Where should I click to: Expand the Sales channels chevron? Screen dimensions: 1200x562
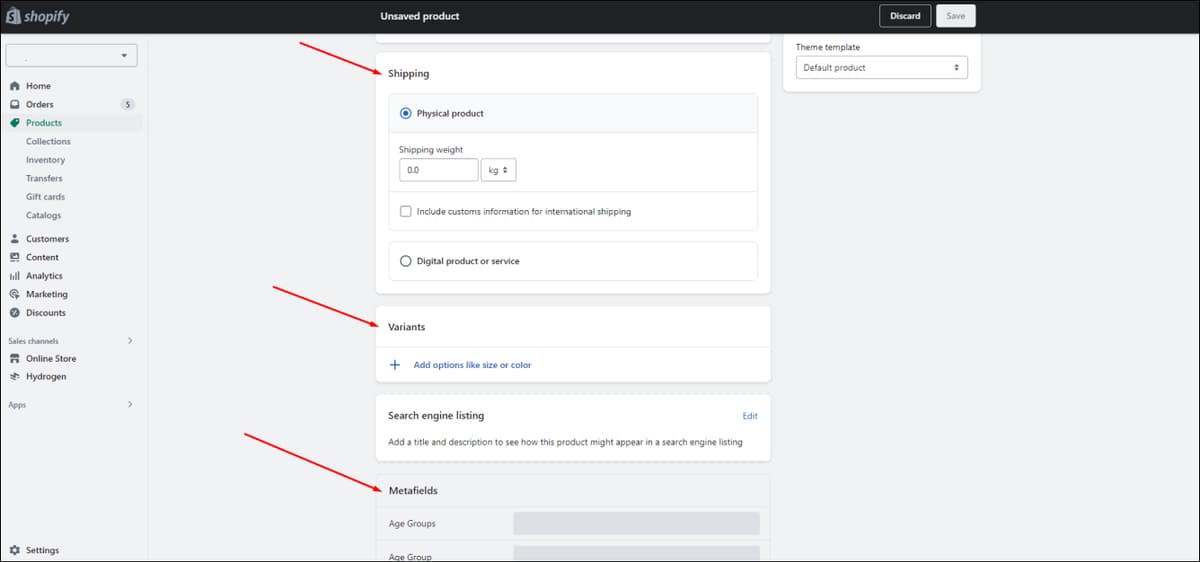(130, 341)
